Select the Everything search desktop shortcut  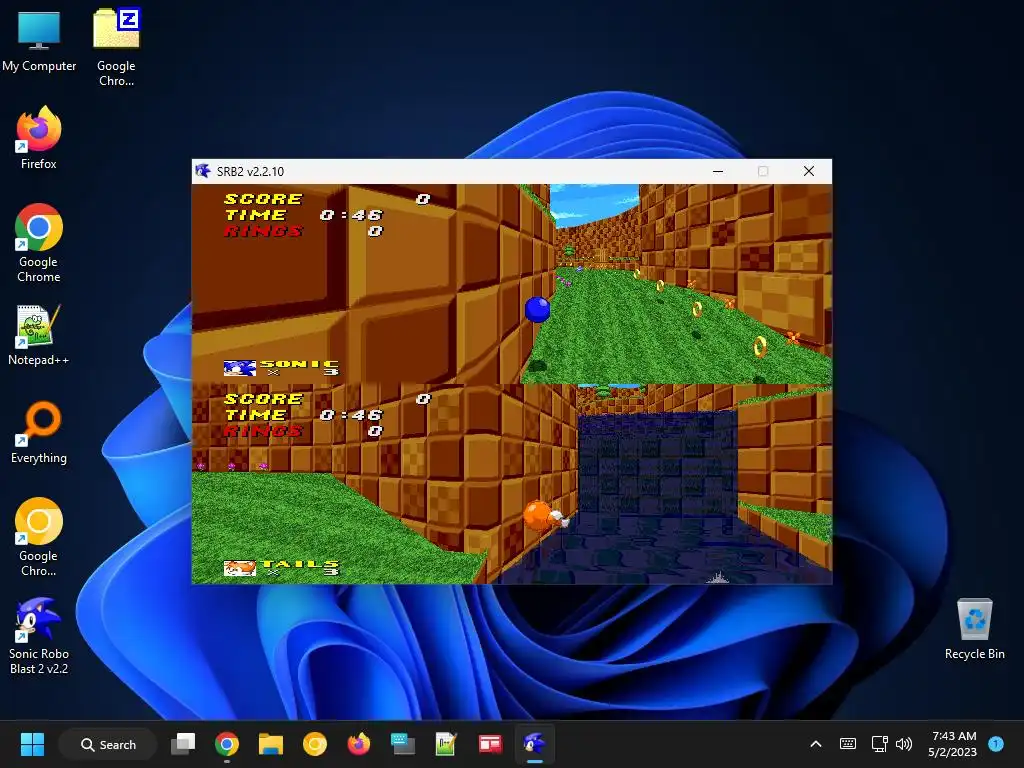[39, 432]
